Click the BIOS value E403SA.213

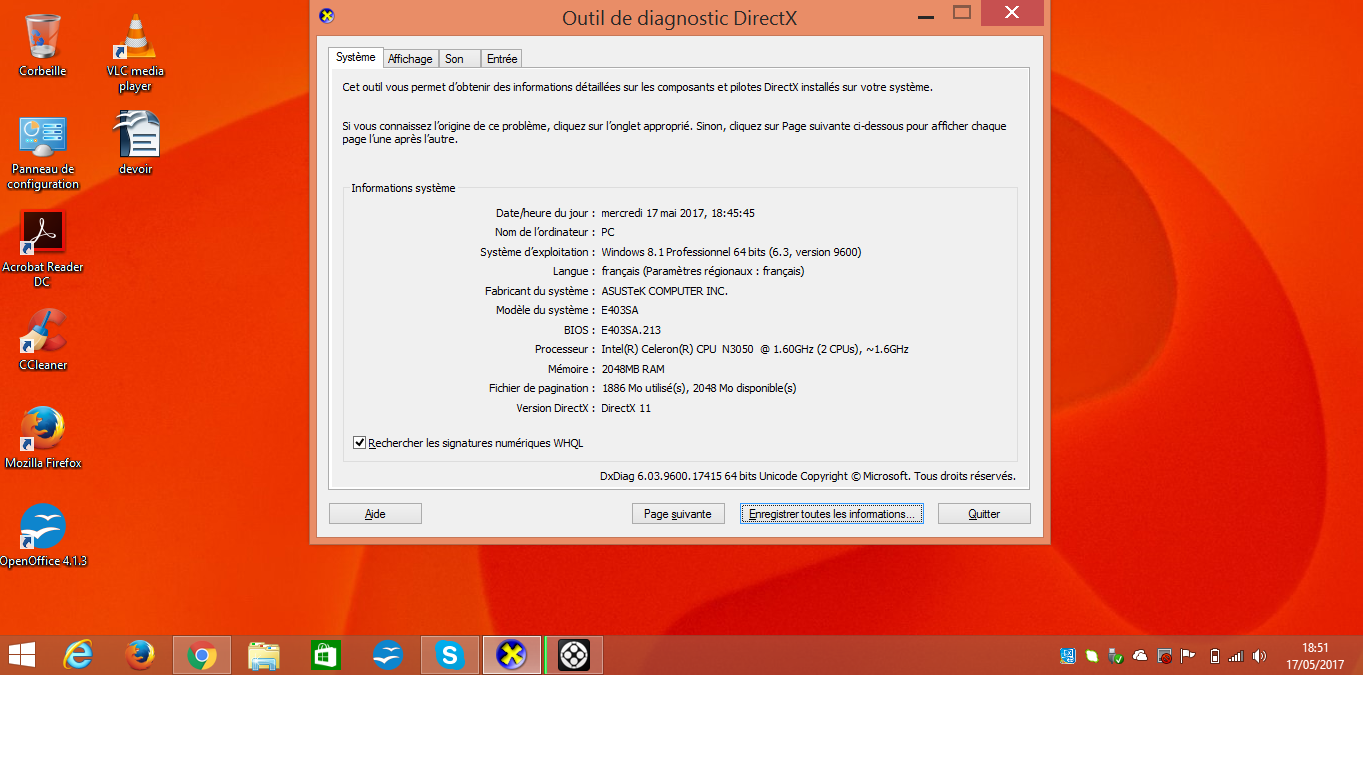point(631,330)
